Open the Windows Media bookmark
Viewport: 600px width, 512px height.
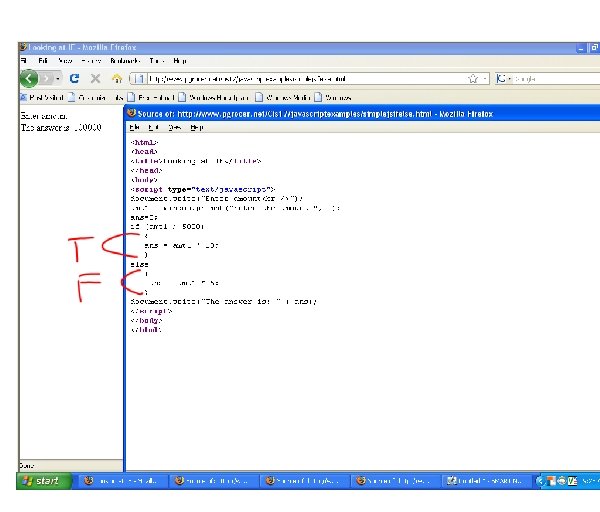(283, 98)
